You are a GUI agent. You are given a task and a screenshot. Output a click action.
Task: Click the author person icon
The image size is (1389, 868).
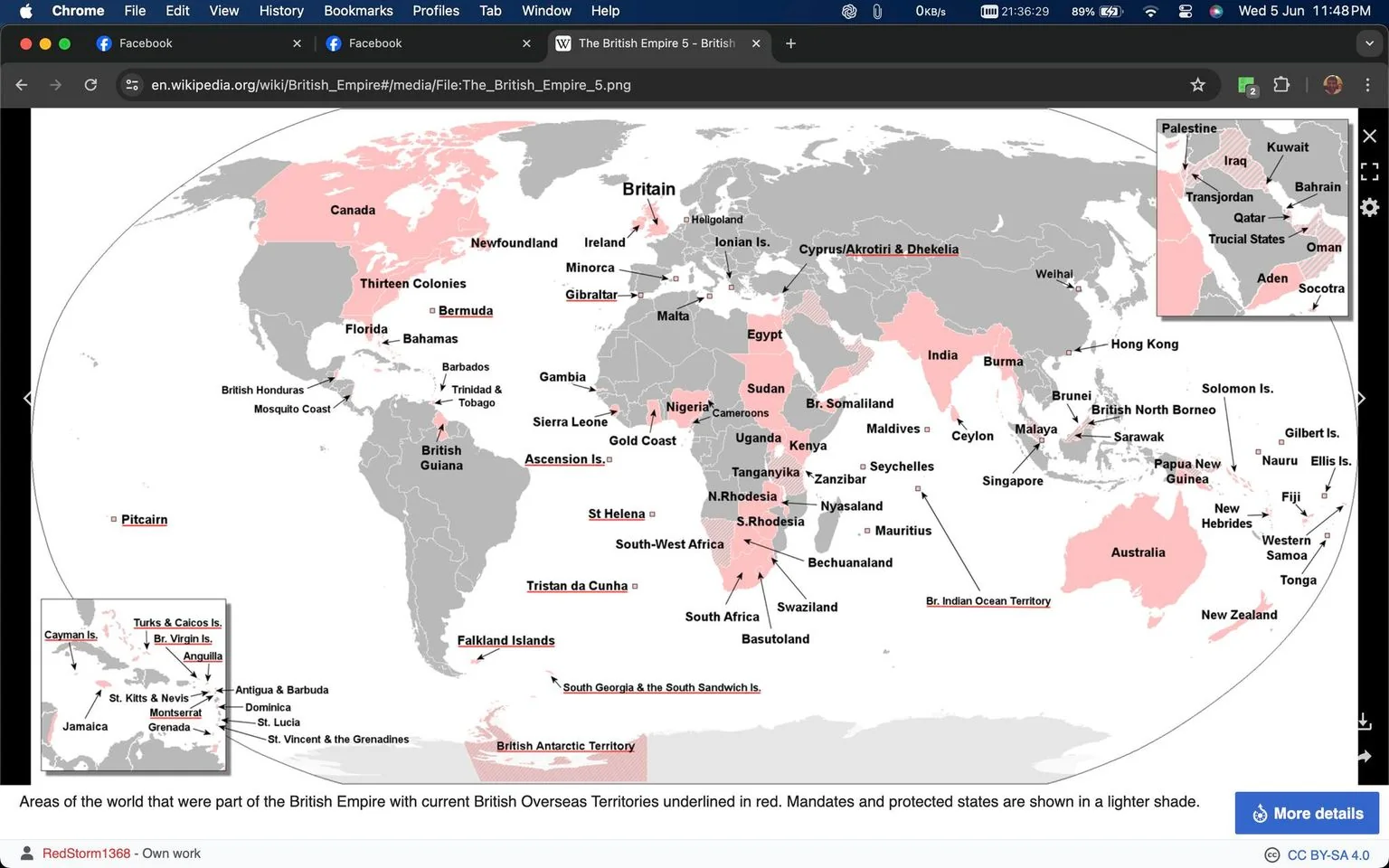(27, 853)
